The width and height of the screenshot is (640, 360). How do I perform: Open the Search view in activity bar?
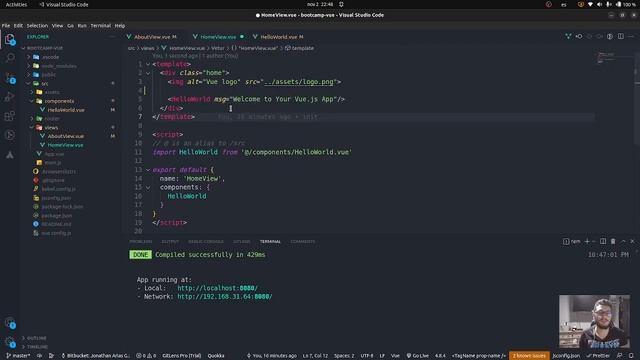point(10,58)
